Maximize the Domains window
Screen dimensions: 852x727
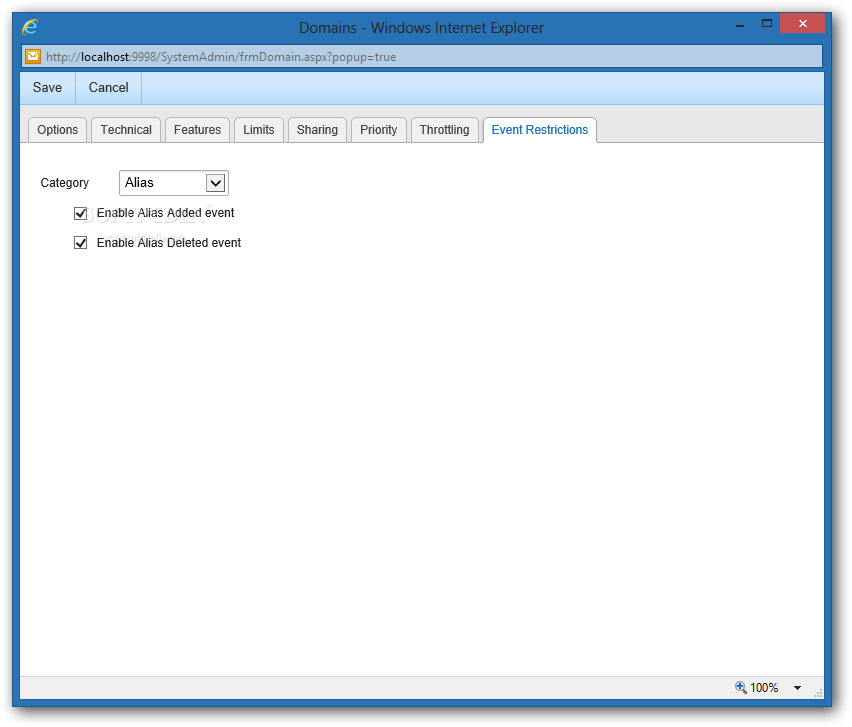(767, 23)
